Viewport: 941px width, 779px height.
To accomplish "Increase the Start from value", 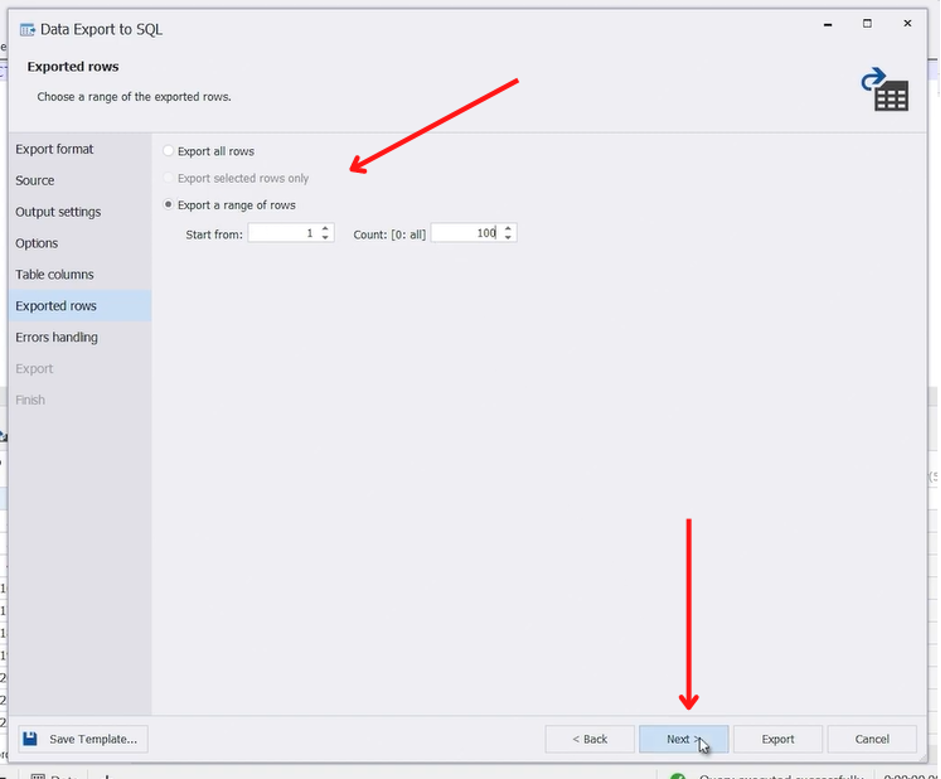I will pos(325,229).
